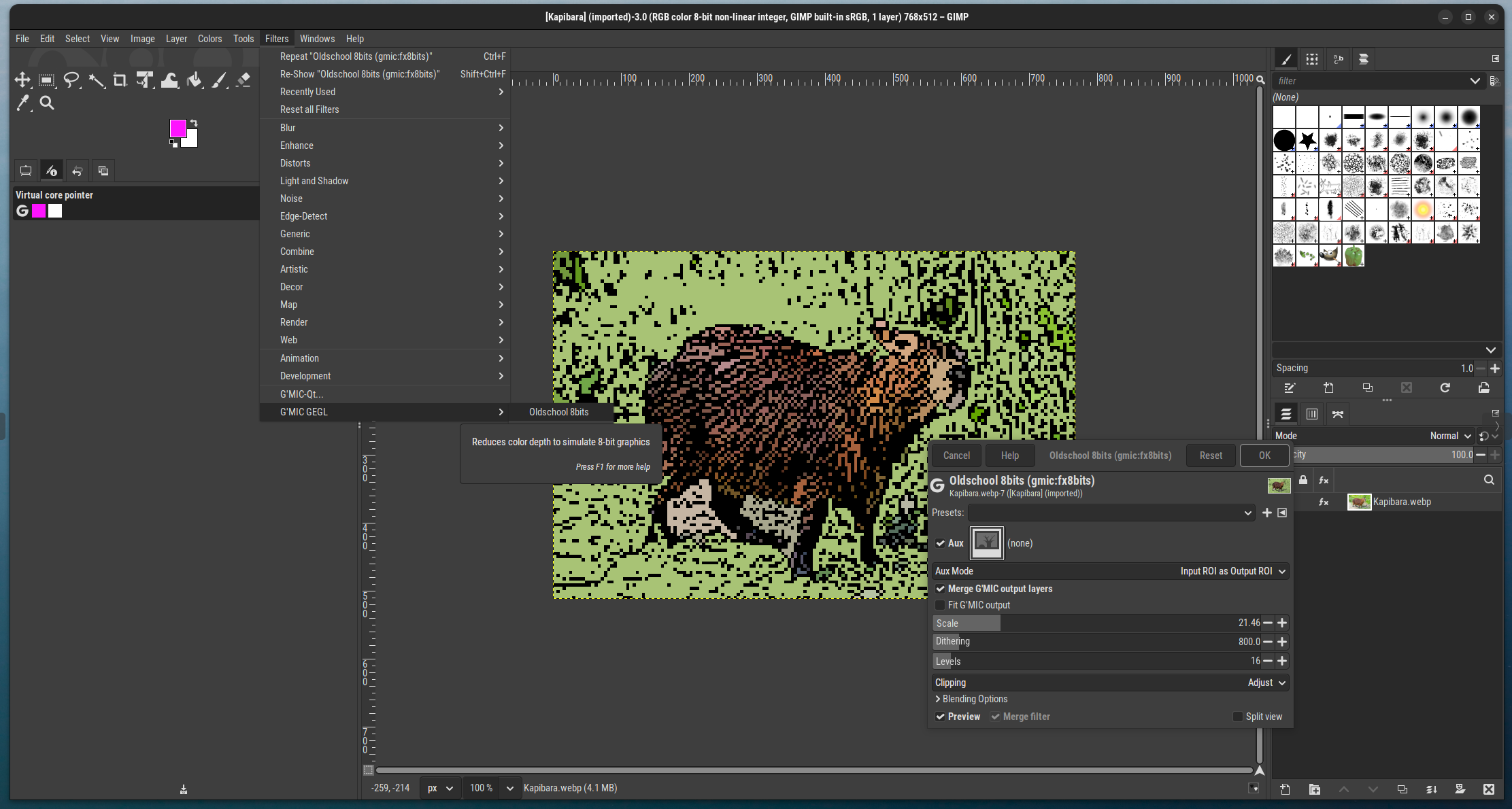
Task: Select the Rectangle Select tool
Action: point(46,80)
